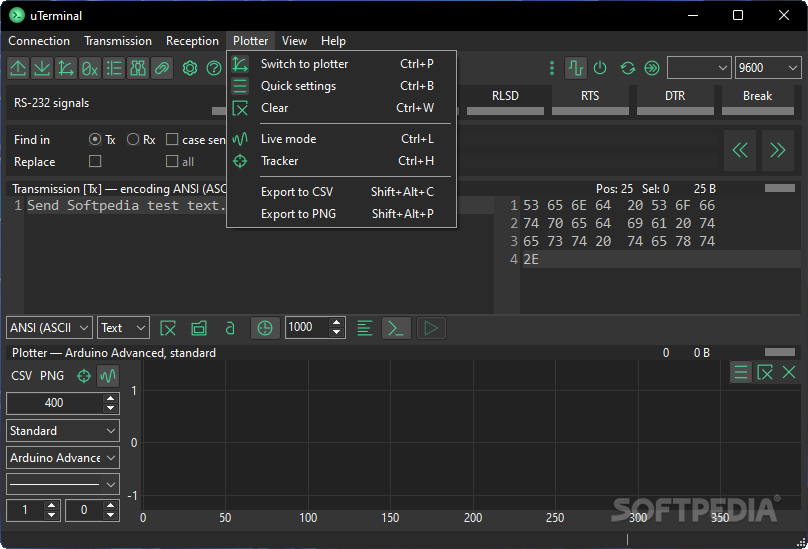
Task: Select the Rx radio button
Action: tap(133, 139)
